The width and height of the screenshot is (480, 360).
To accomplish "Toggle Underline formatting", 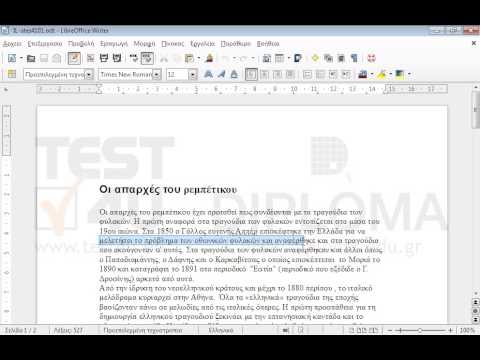I will coord(234,74).
